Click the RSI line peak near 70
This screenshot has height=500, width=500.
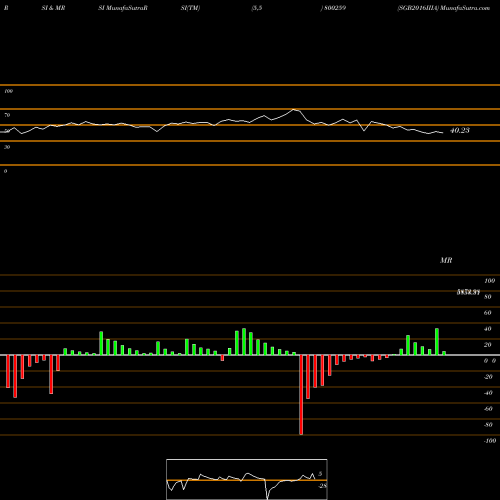294,109
